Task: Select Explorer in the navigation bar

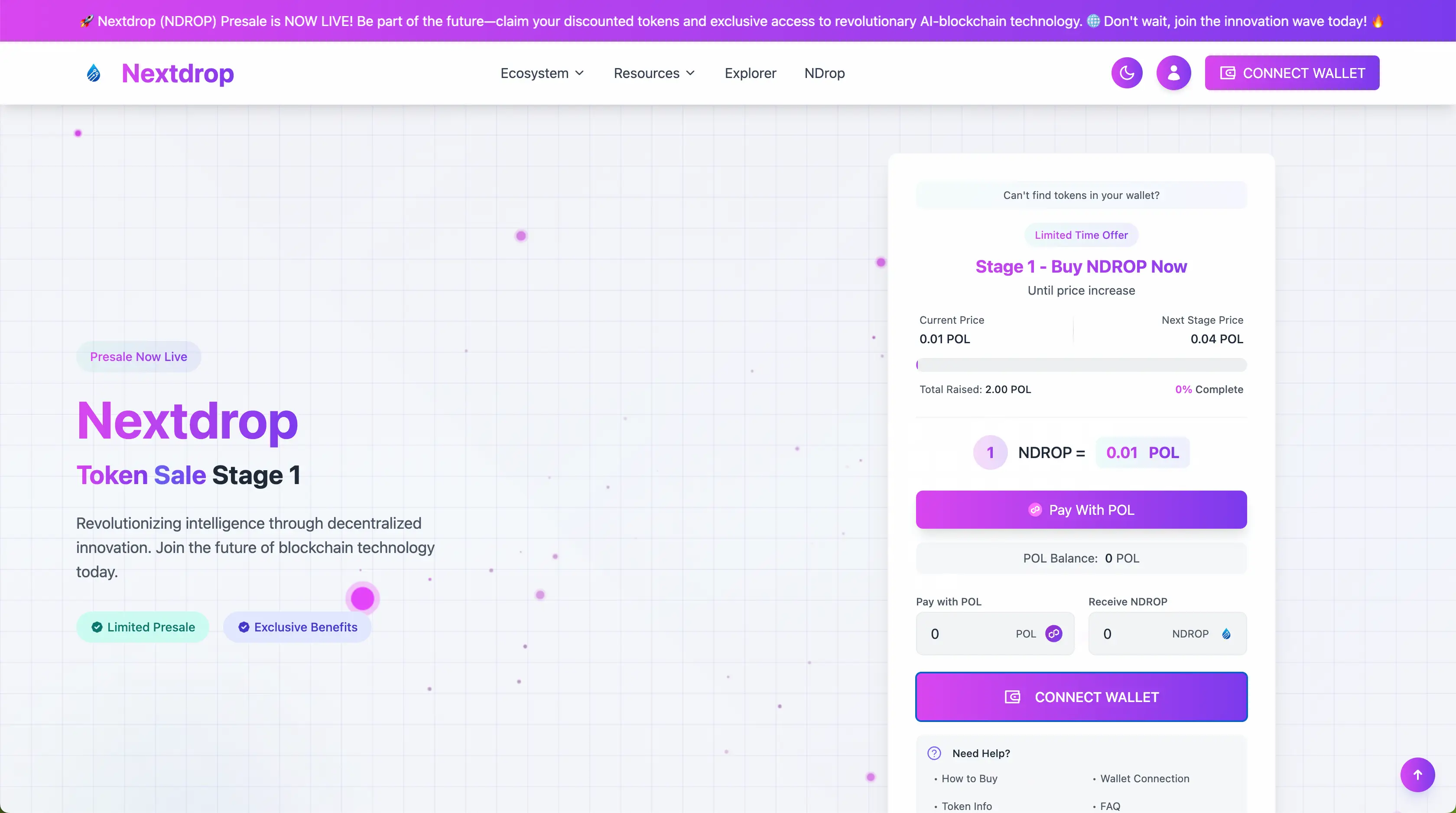Action: (750, 73)
